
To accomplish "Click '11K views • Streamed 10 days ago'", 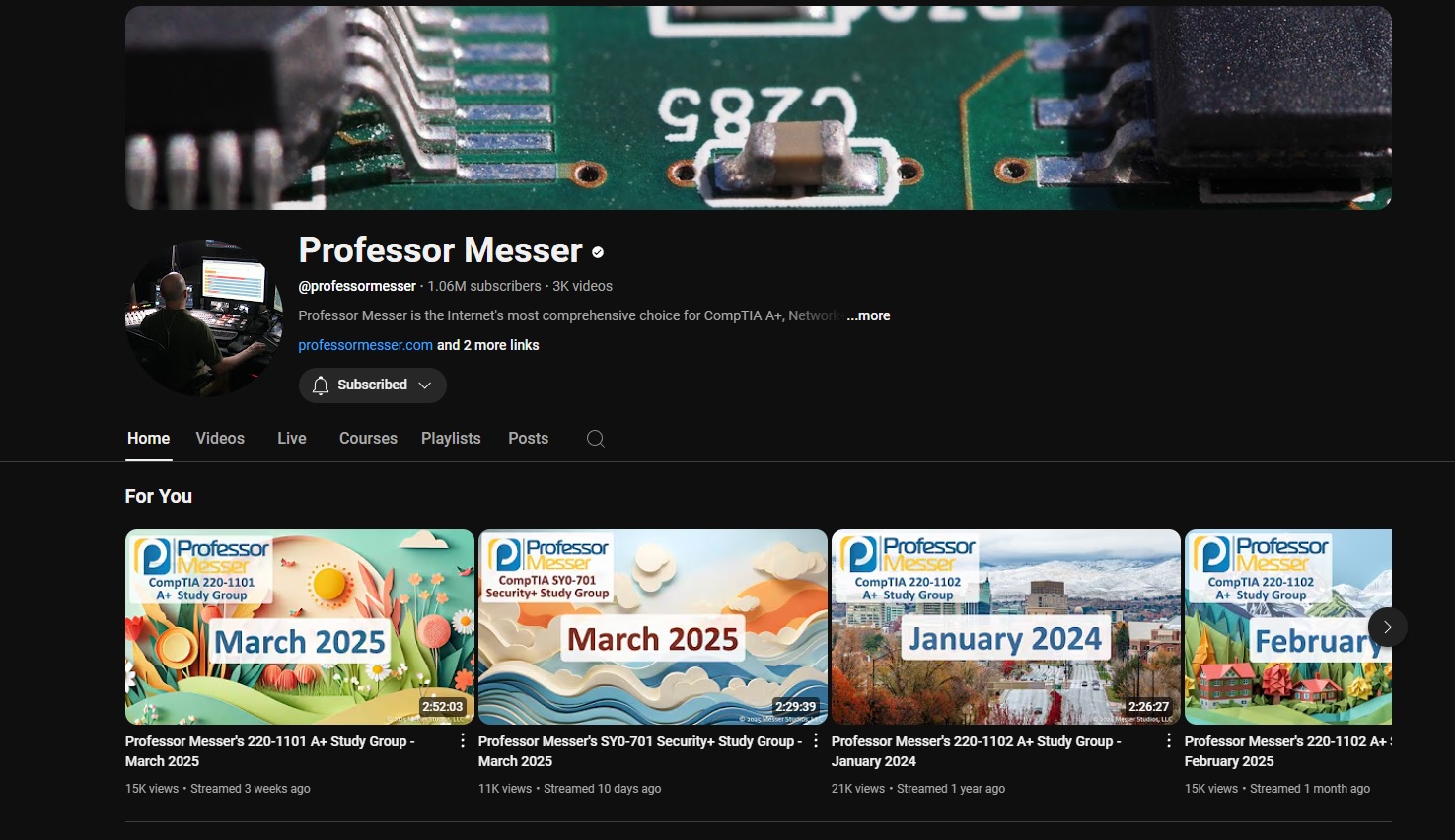I will click(x=570, y=789).
